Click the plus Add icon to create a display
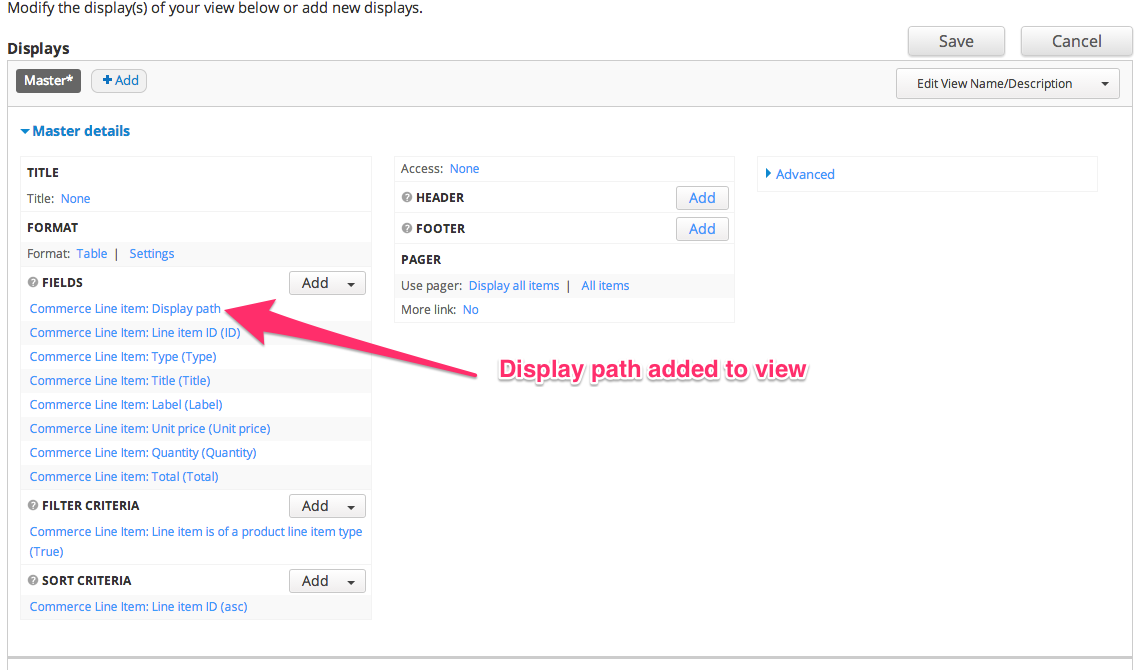Image resolution: width=1145 pixels, height=670 pixels. [118, 80]
